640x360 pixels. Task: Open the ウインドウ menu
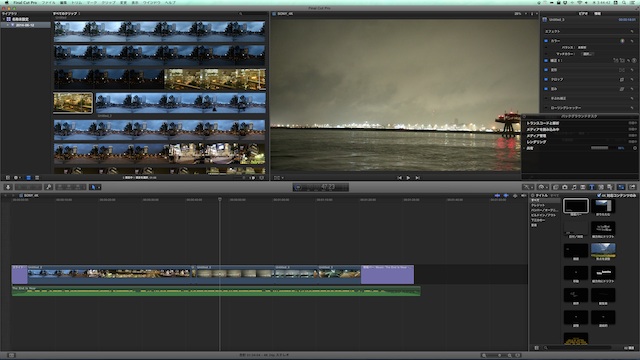click(151, 2)
